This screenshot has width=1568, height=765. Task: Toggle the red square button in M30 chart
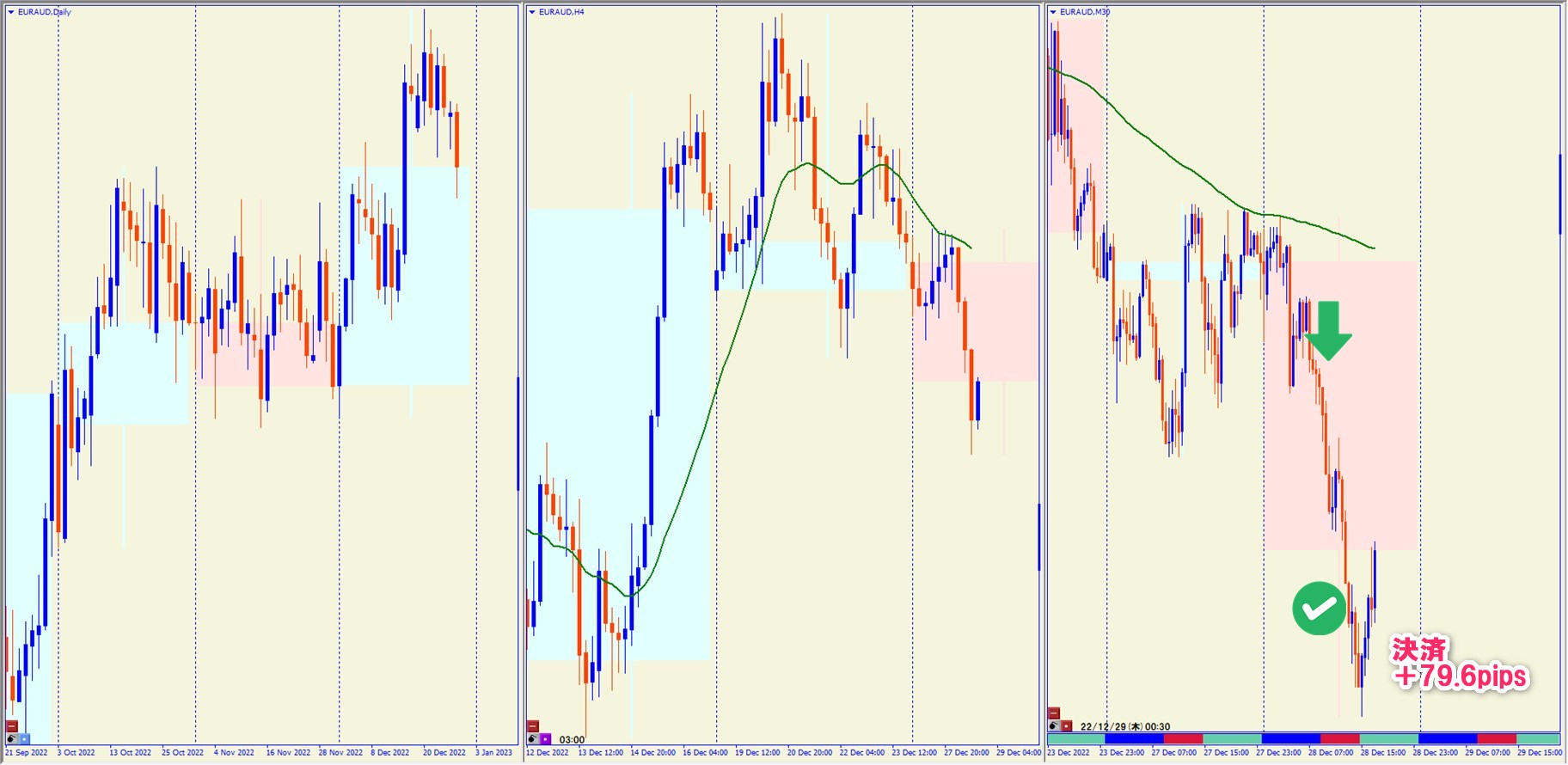point(1066,726)
